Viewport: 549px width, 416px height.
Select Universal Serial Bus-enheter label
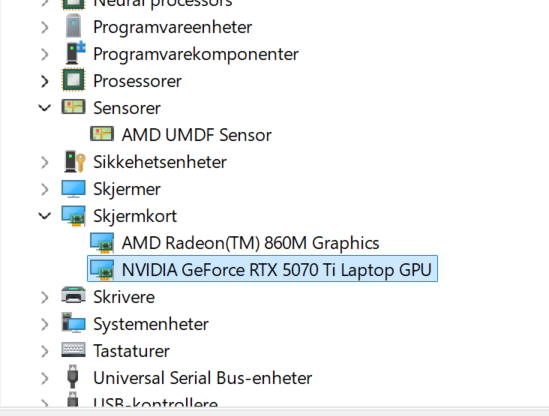pos(202,378)
